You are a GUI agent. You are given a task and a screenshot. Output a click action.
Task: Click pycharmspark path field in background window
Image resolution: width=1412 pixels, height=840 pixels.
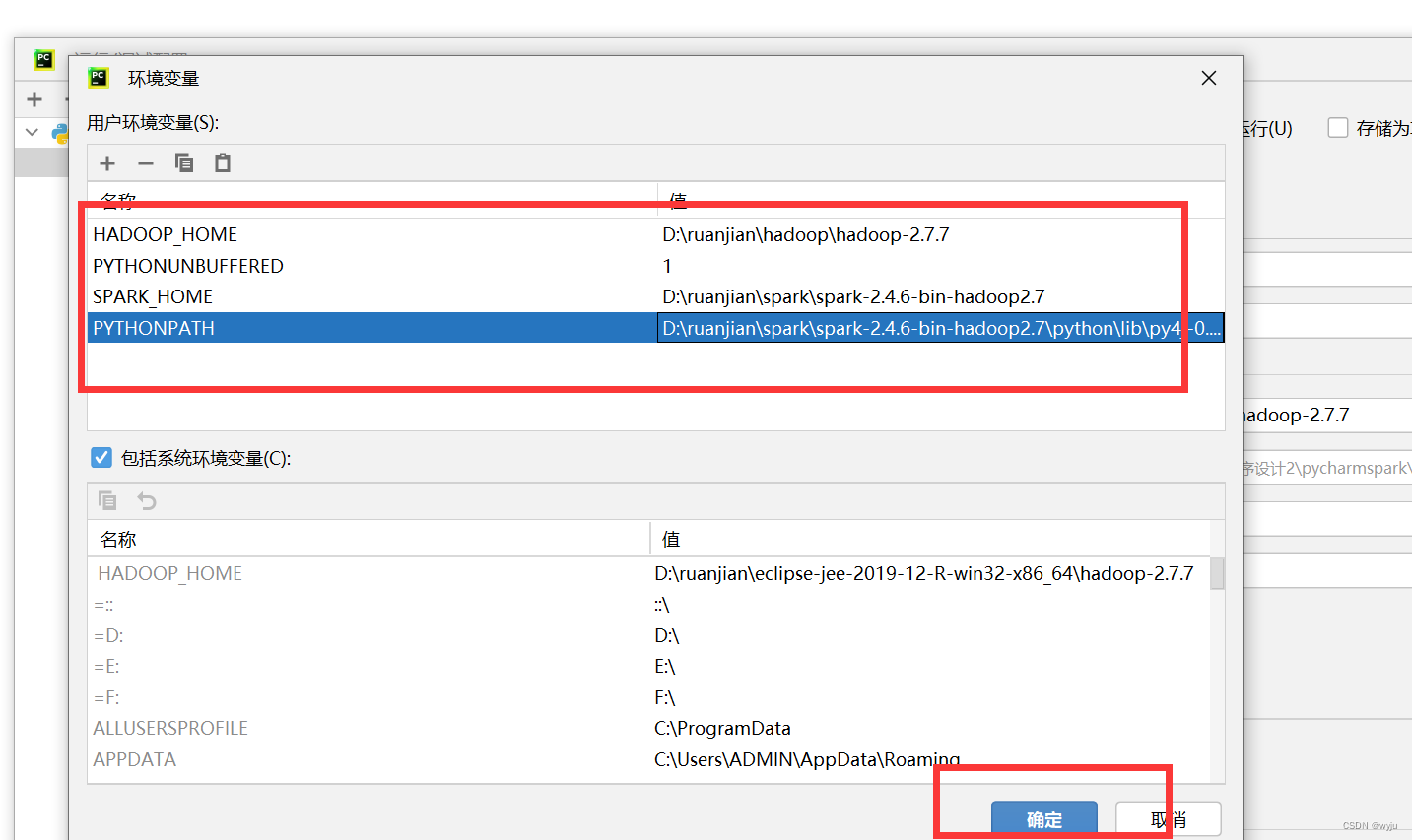1327,468
